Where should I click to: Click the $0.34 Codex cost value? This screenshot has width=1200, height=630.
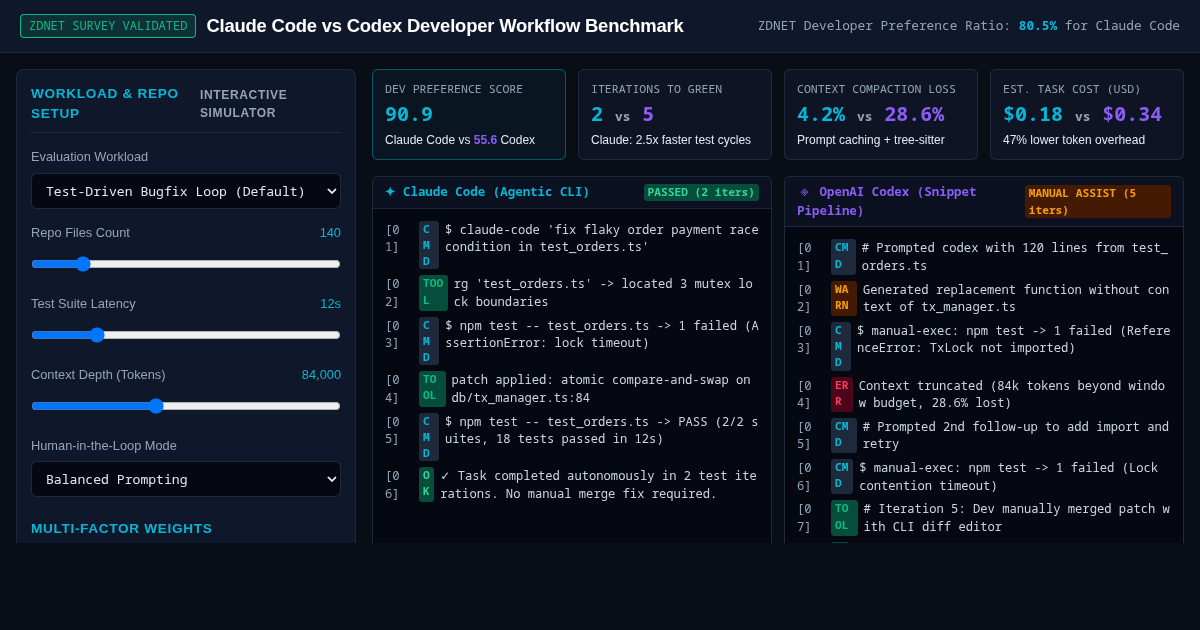click(x=1132, y=114)
